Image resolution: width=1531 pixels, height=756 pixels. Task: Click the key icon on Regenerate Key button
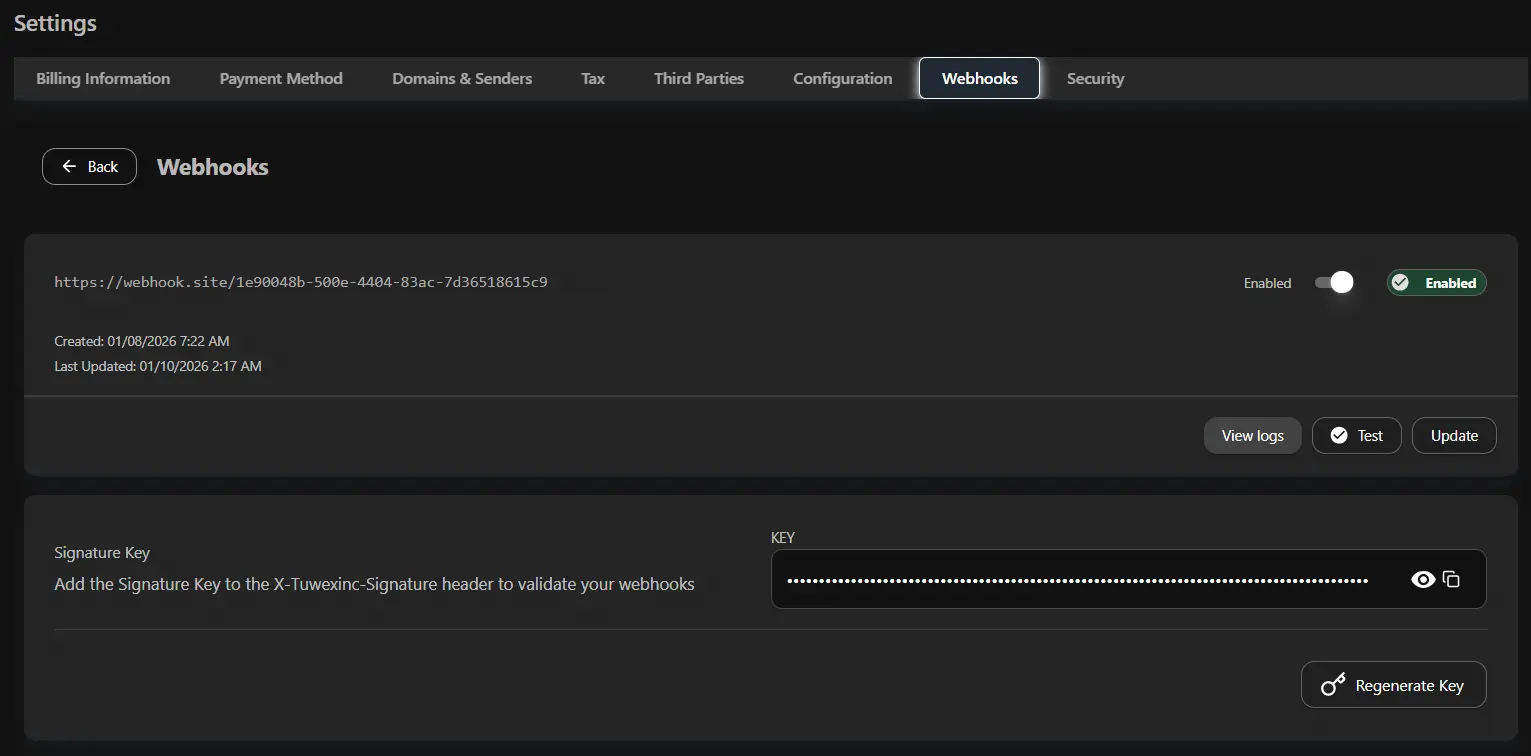coord(1333,684)
